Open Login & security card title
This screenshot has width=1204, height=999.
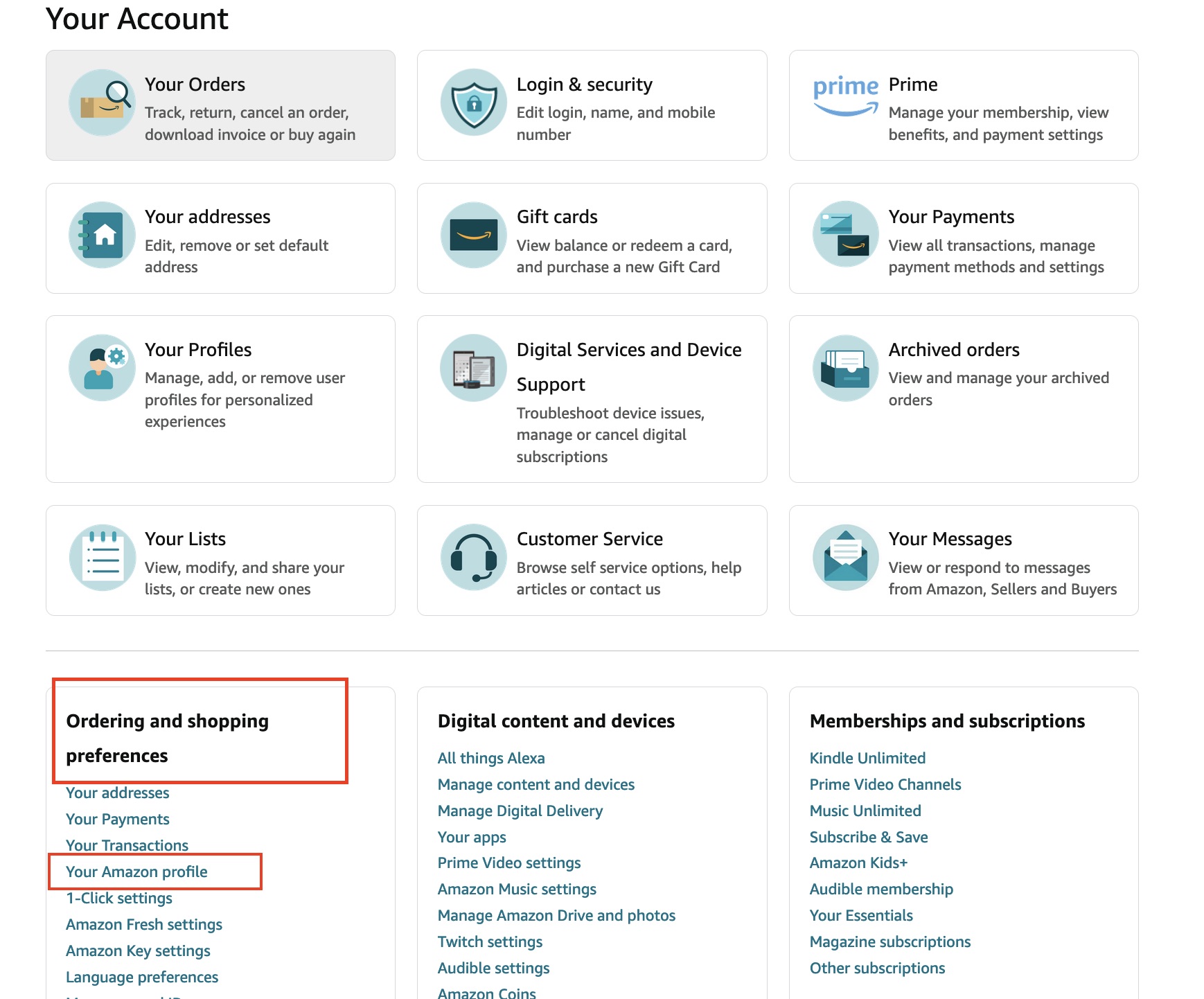584,85
